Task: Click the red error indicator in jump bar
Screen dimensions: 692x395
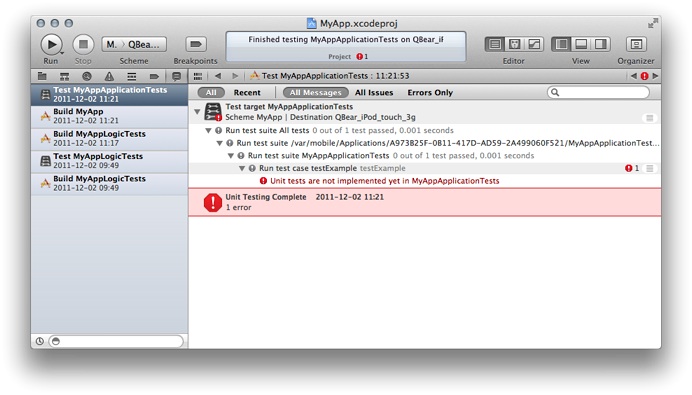Action: [x=644, y=76]
